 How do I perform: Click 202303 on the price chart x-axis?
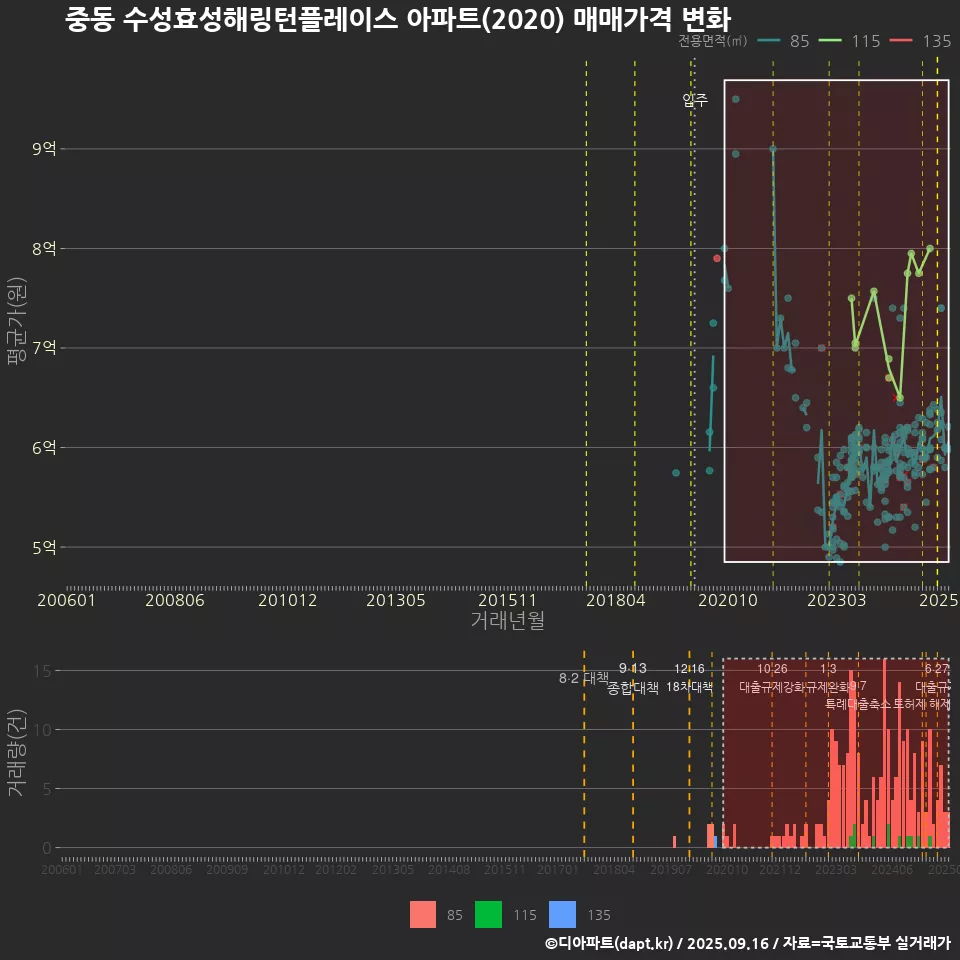[x=836, y=600]
